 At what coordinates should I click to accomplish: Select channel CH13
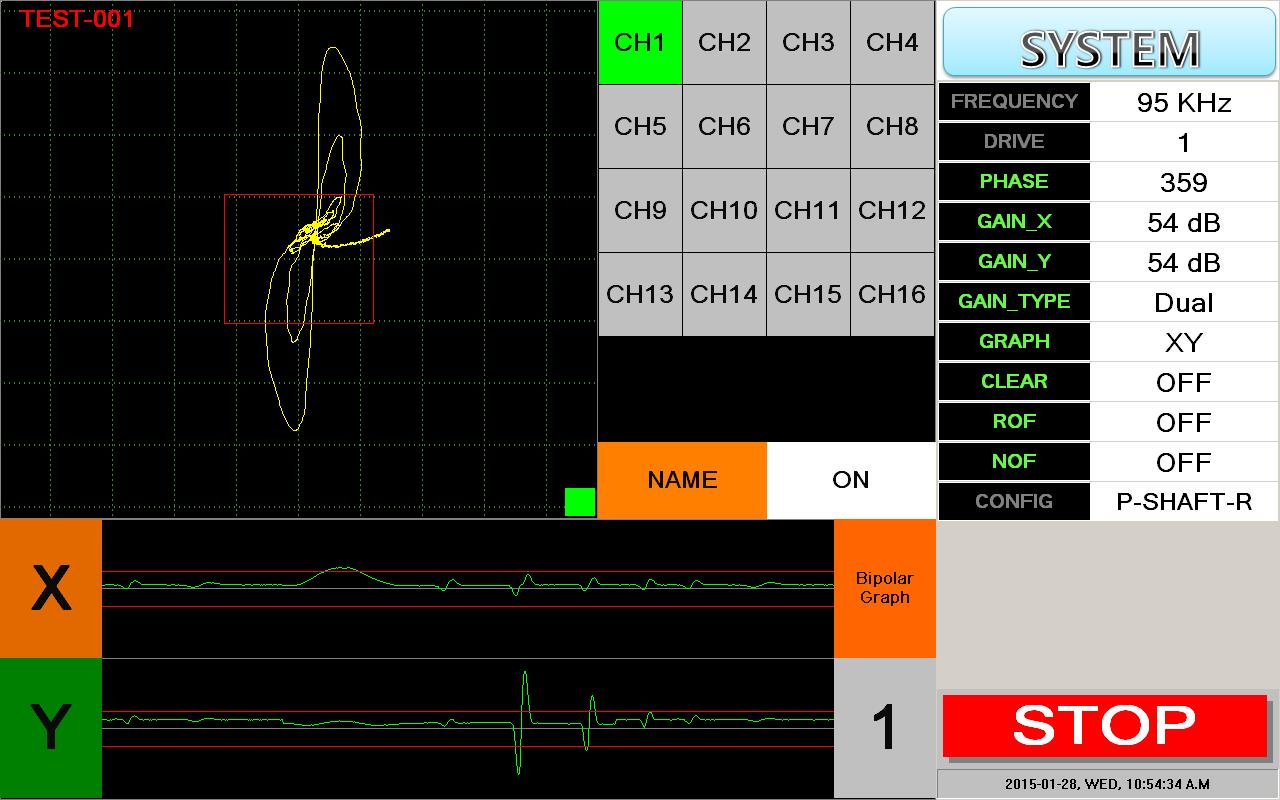(x=640, y=294)
